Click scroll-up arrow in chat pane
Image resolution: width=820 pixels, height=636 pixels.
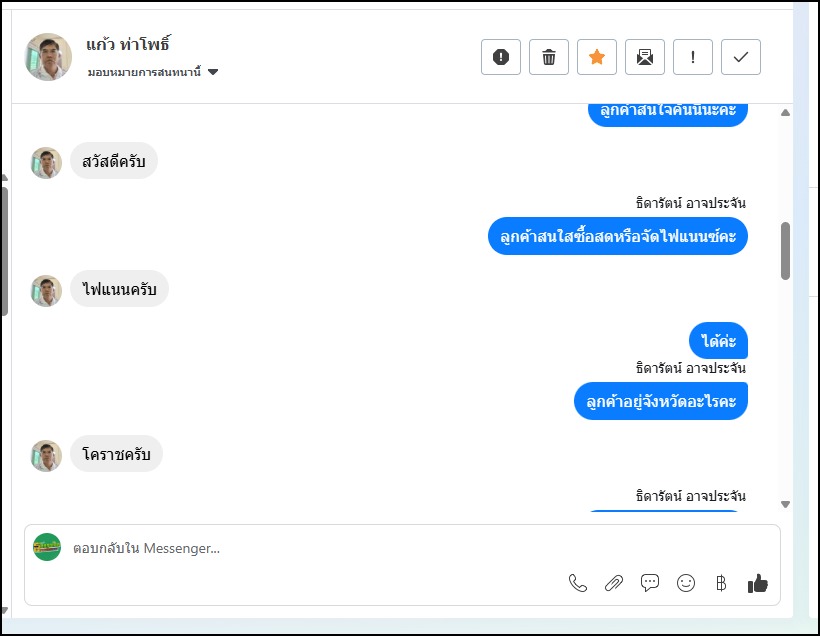[785, 113]
